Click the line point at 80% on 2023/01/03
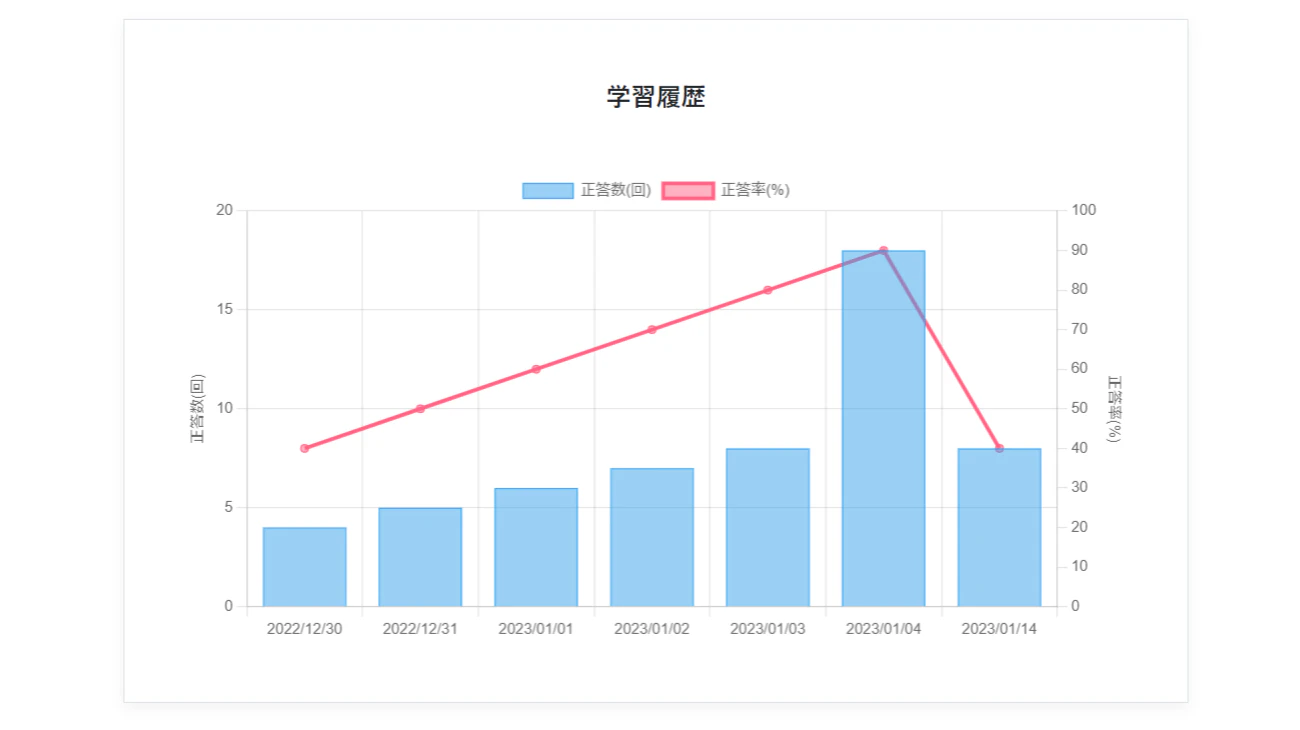This screenshot has height=730, width=1300. pos(768,290)
